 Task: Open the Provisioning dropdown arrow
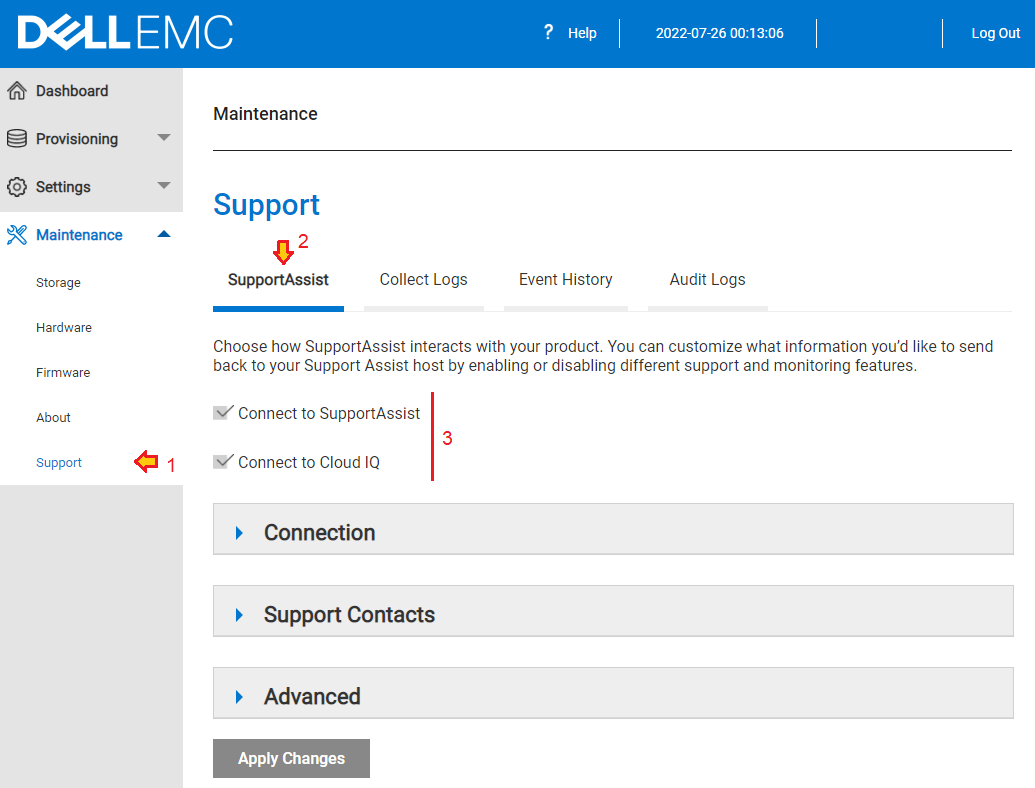pyautogui.click(x=163, y=138)
